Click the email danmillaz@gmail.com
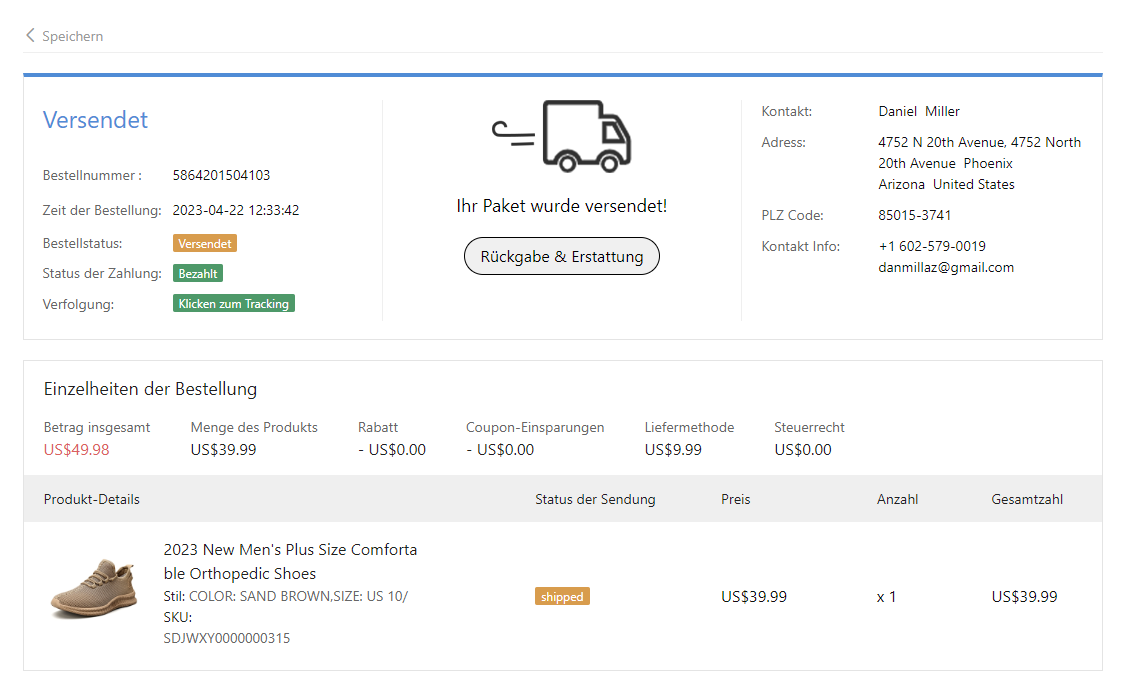Screen dimensions: 1127x681 pyautogui.click(x=946, y=267)
